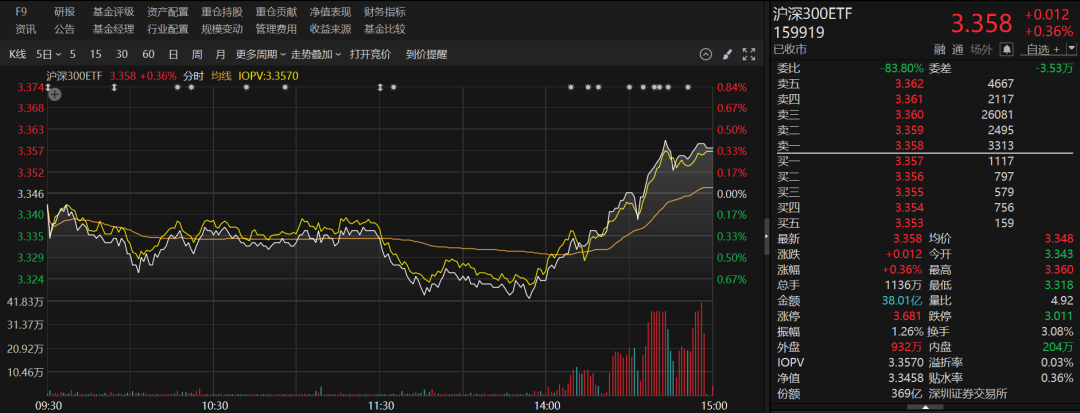Click the 涨停 price 3.681
This screenshot has width=1080, height=413.
908,316
